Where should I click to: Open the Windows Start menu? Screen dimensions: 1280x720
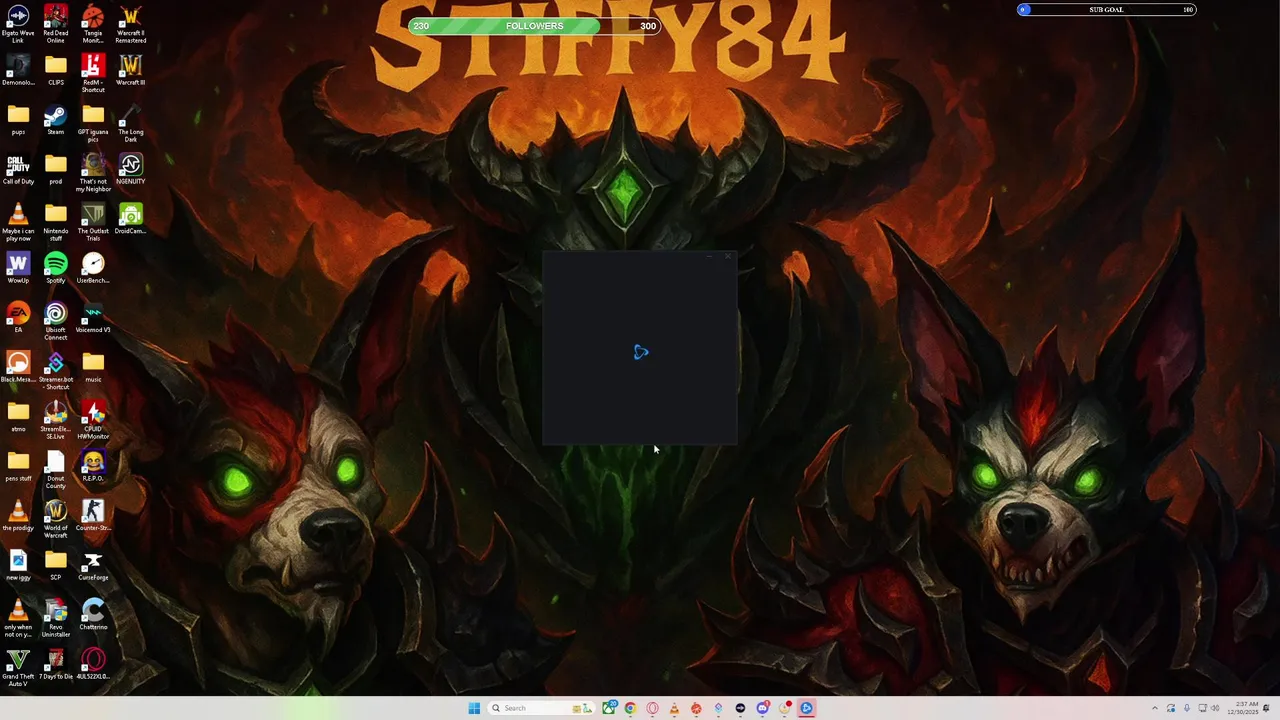[474, 708]
